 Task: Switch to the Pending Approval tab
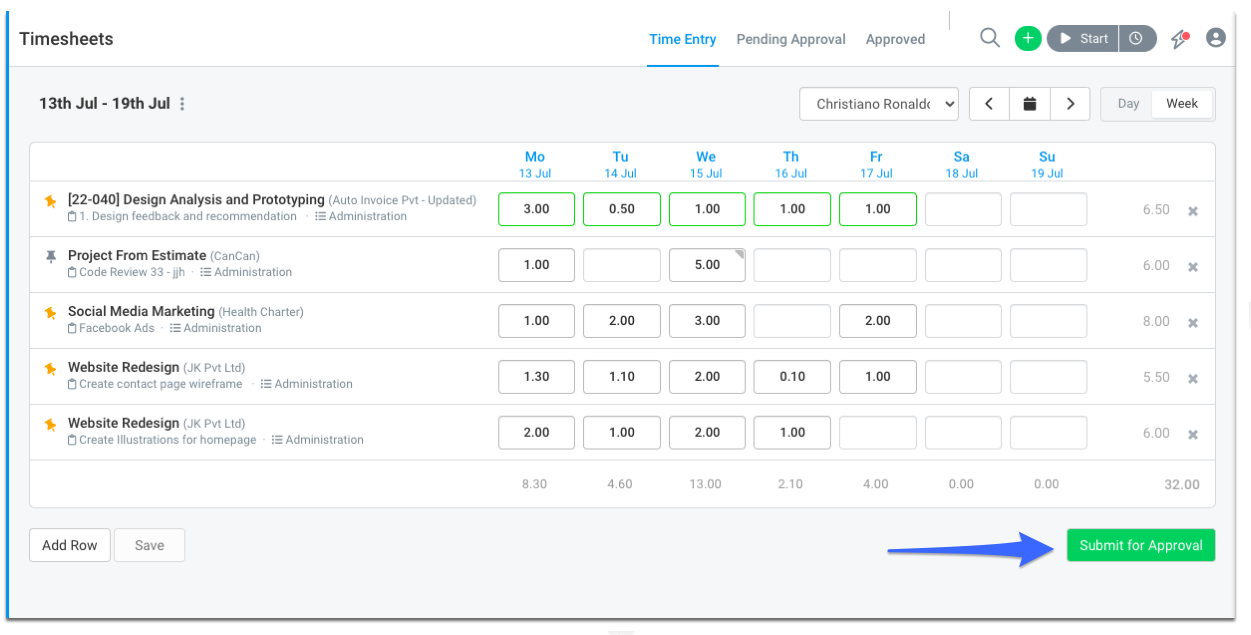click(x=791, y=39)
